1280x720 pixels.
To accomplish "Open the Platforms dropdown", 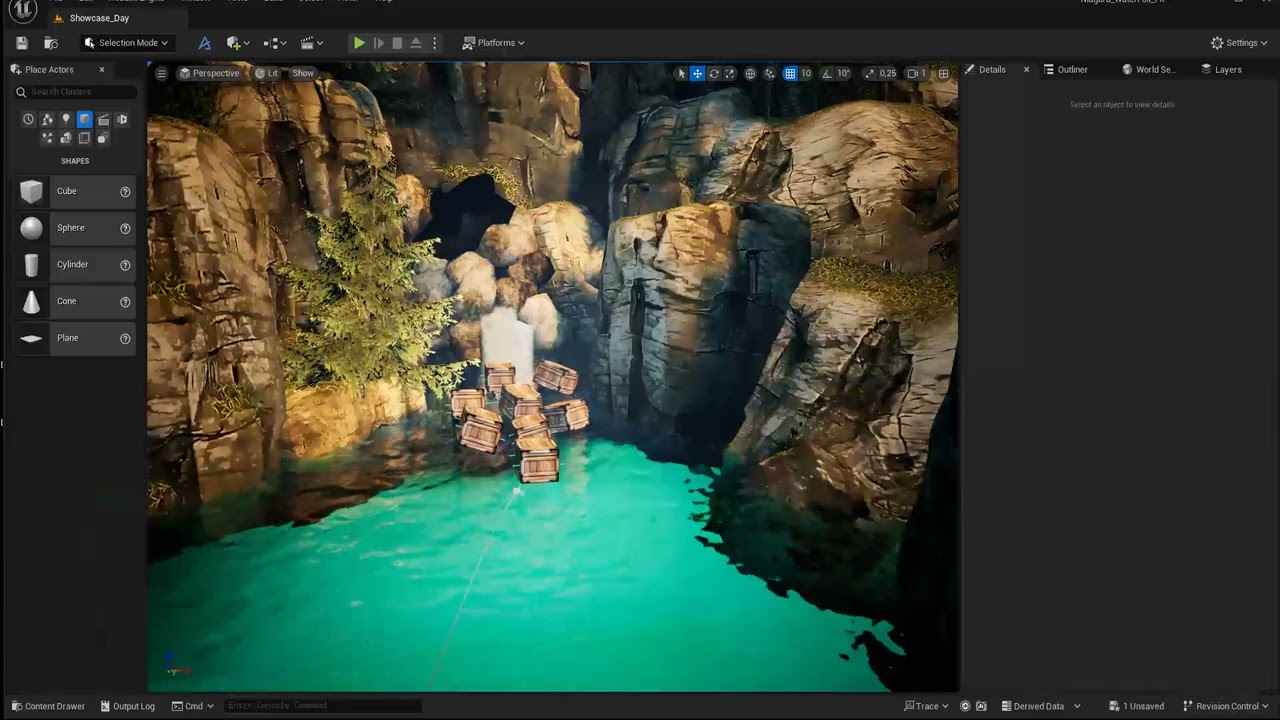I will click(493, 43).
